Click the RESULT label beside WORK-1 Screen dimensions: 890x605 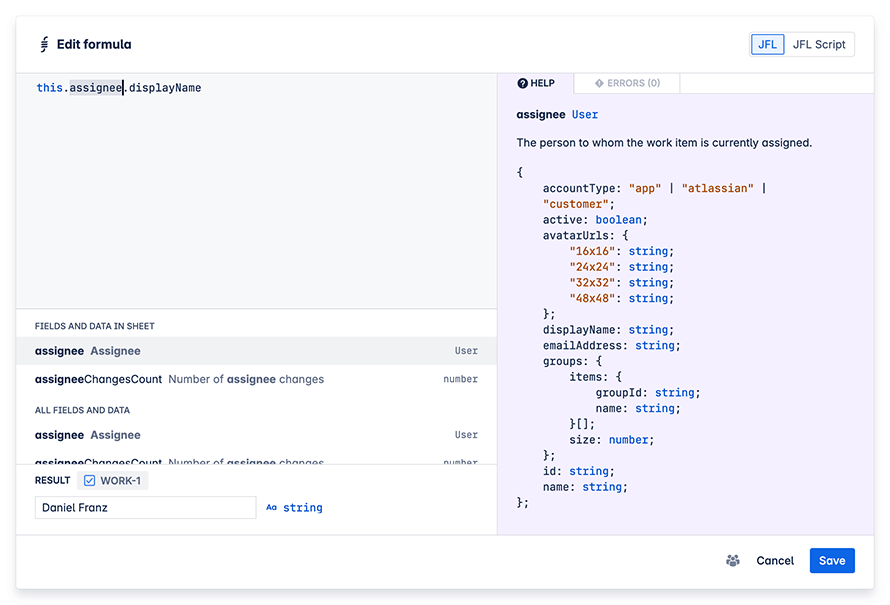coord(52,481)
